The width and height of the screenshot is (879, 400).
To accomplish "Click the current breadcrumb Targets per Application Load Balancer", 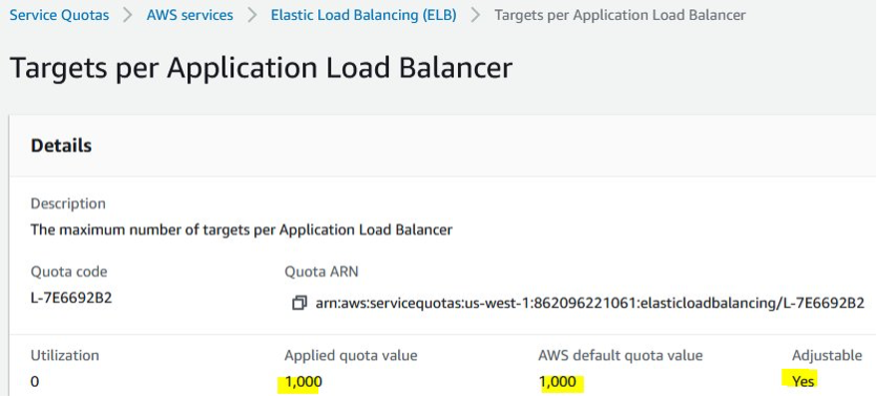I will pyautogui.click(x=620, y=15).
